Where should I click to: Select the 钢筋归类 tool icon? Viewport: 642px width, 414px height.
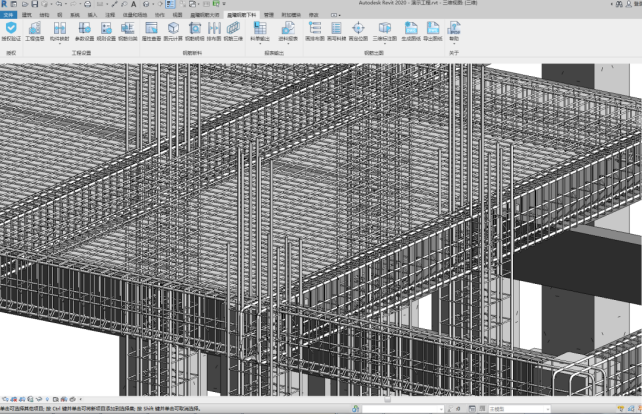(x=128, y=30)
